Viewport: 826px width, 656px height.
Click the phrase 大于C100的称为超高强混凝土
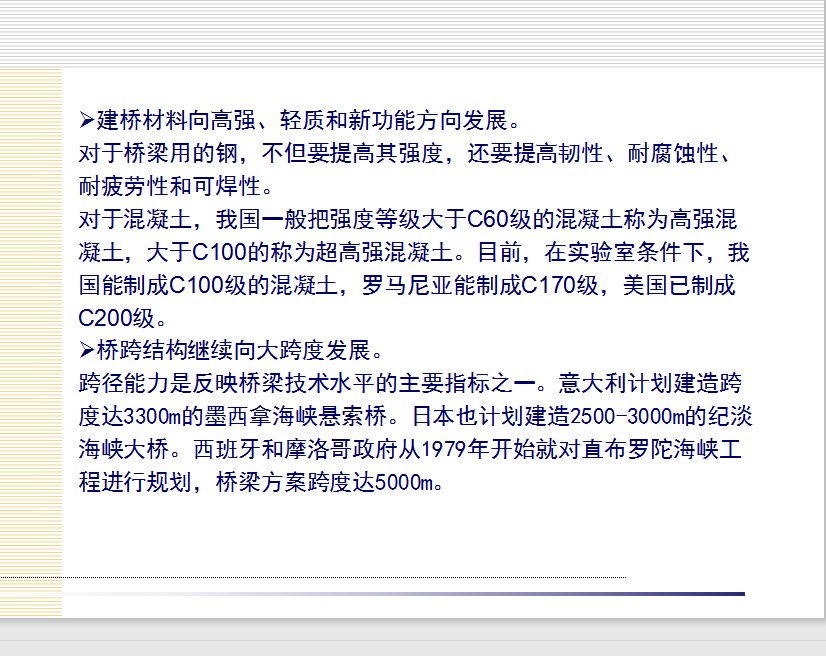pyautogui.click(x=299, y=252)
